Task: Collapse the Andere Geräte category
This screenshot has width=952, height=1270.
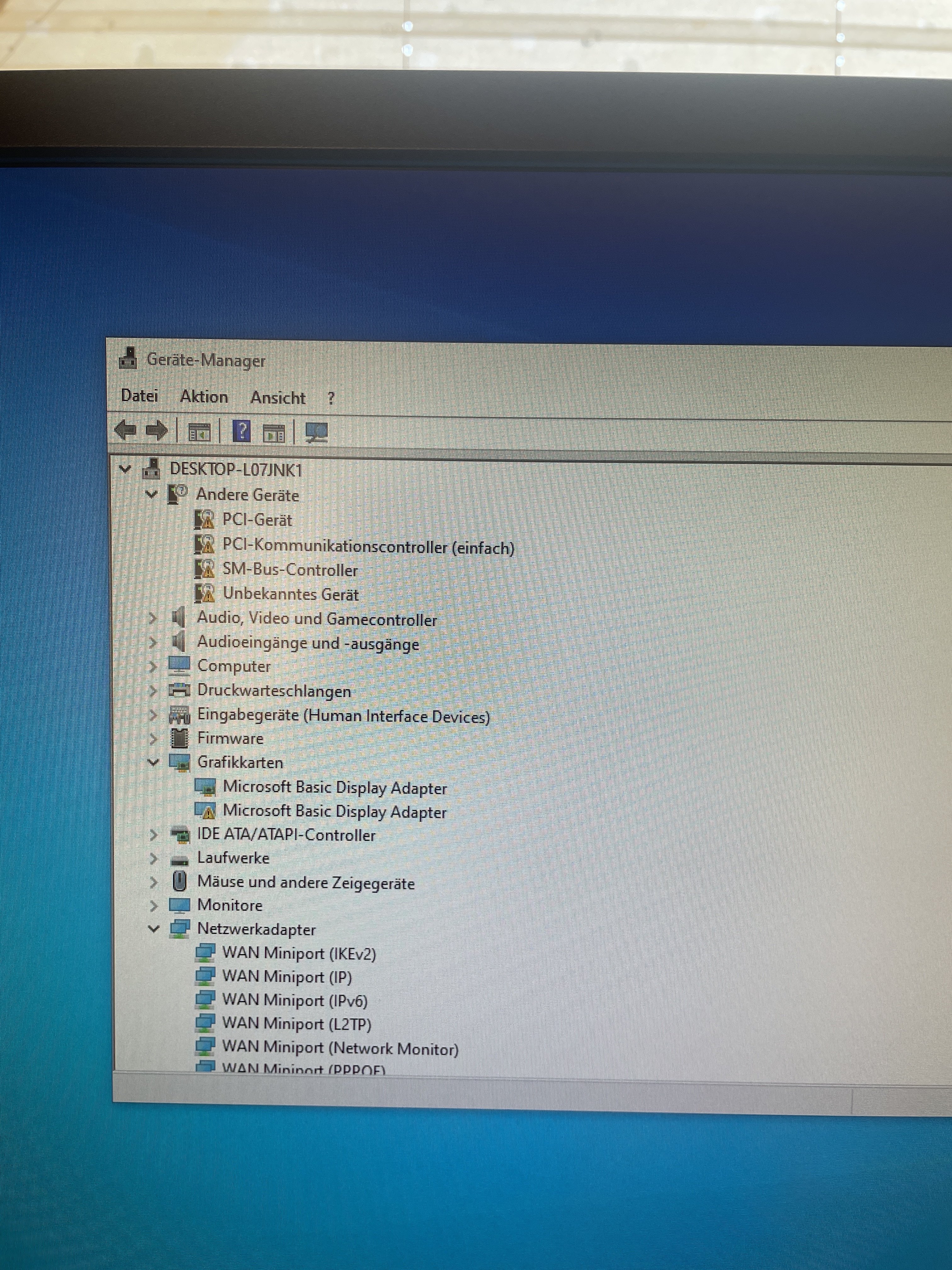Action: coord(151,494)
